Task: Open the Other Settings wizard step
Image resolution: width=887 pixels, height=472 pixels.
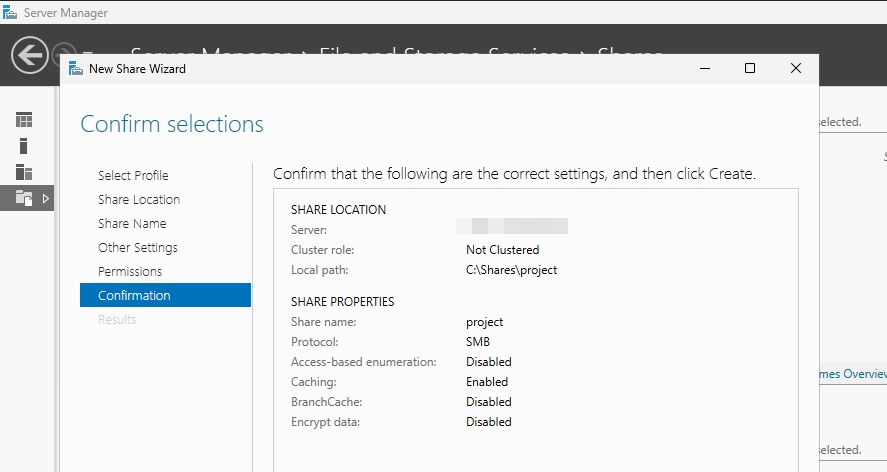Action: 137,248
